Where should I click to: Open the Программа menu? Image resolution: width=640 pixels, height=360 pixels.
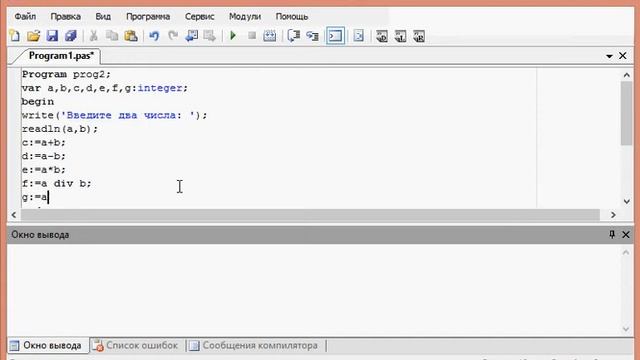click(148, 17)
